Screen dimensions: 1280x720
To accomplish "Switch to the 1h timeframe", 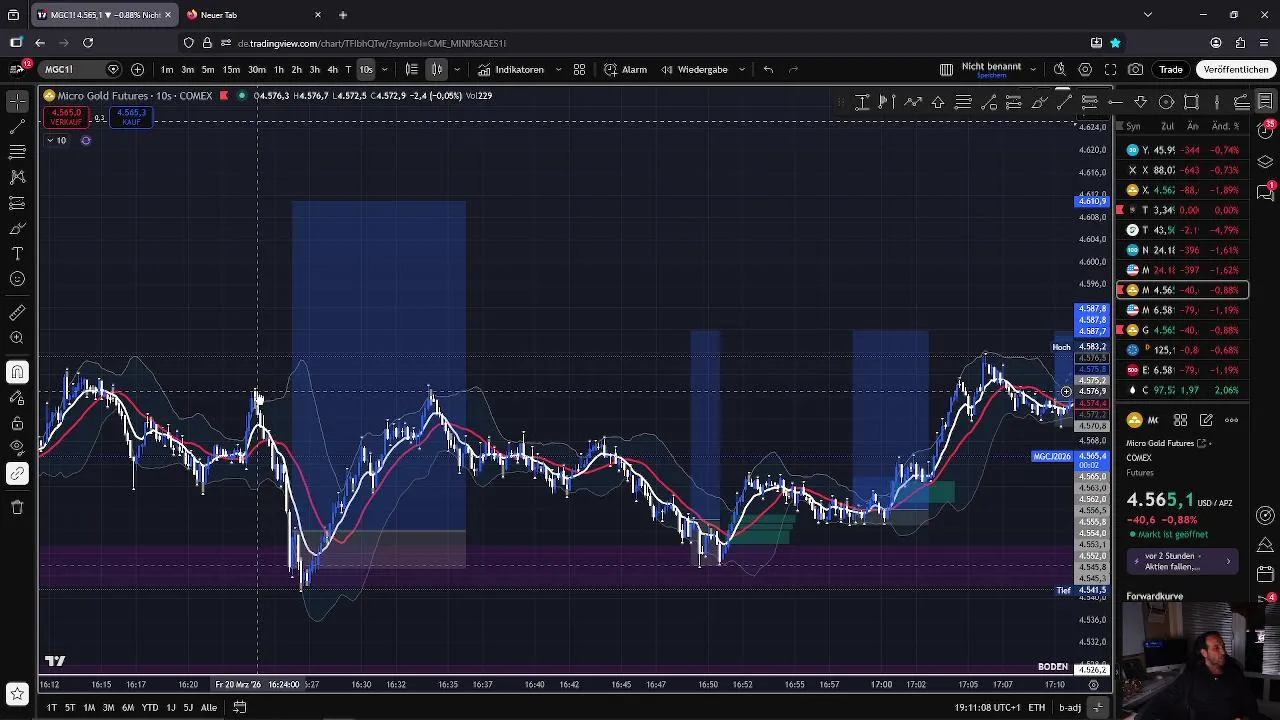I will click(x=279, y=69).
